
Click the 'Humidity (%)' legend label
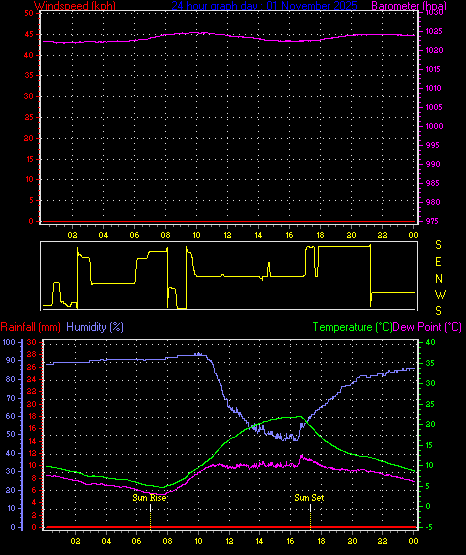[x=95, y=327]
